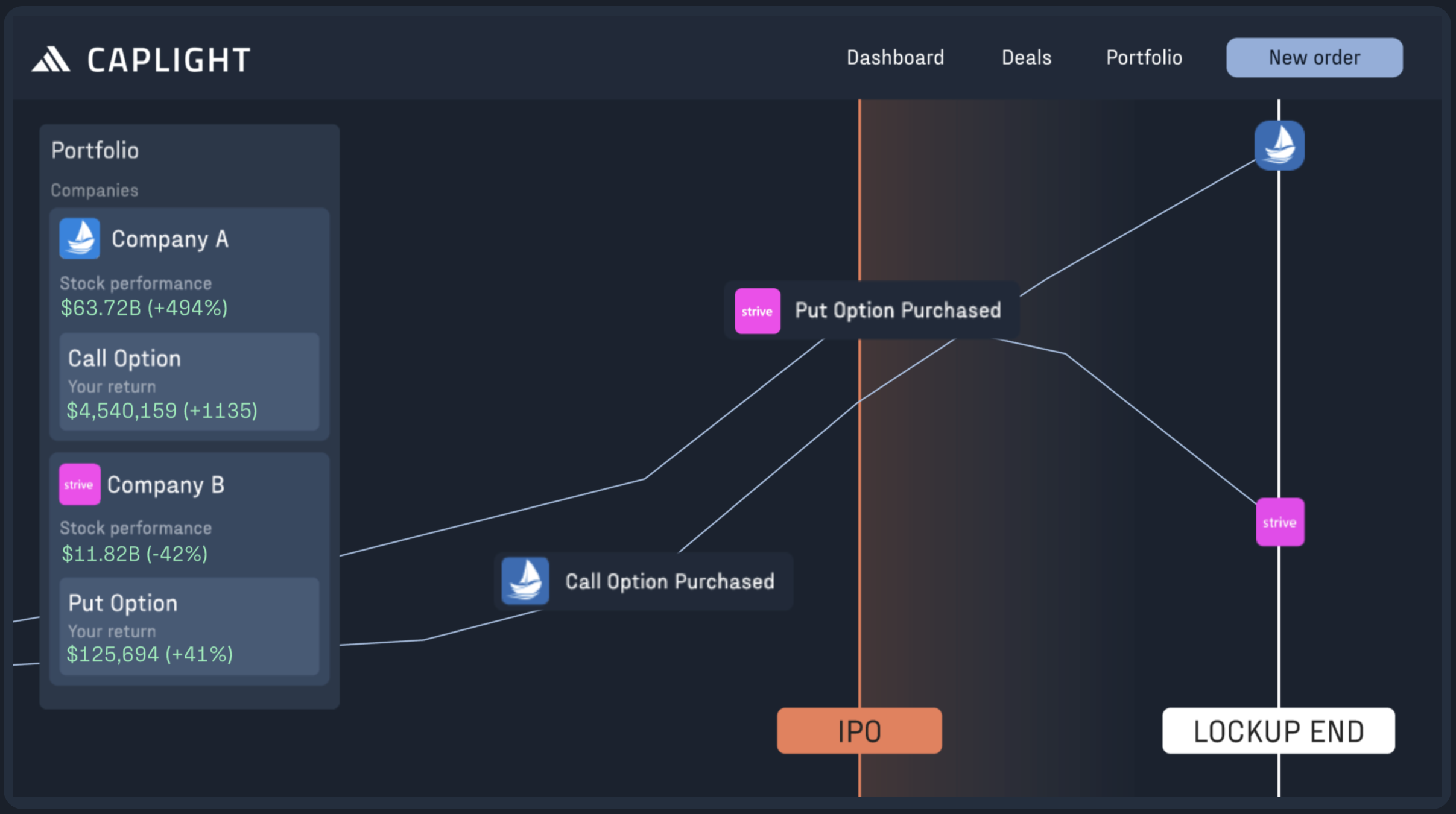Click the $63.72B (+494%) stock performance value
The width and height of the screenshot is (1456, 814).
[x=144, y=308]
